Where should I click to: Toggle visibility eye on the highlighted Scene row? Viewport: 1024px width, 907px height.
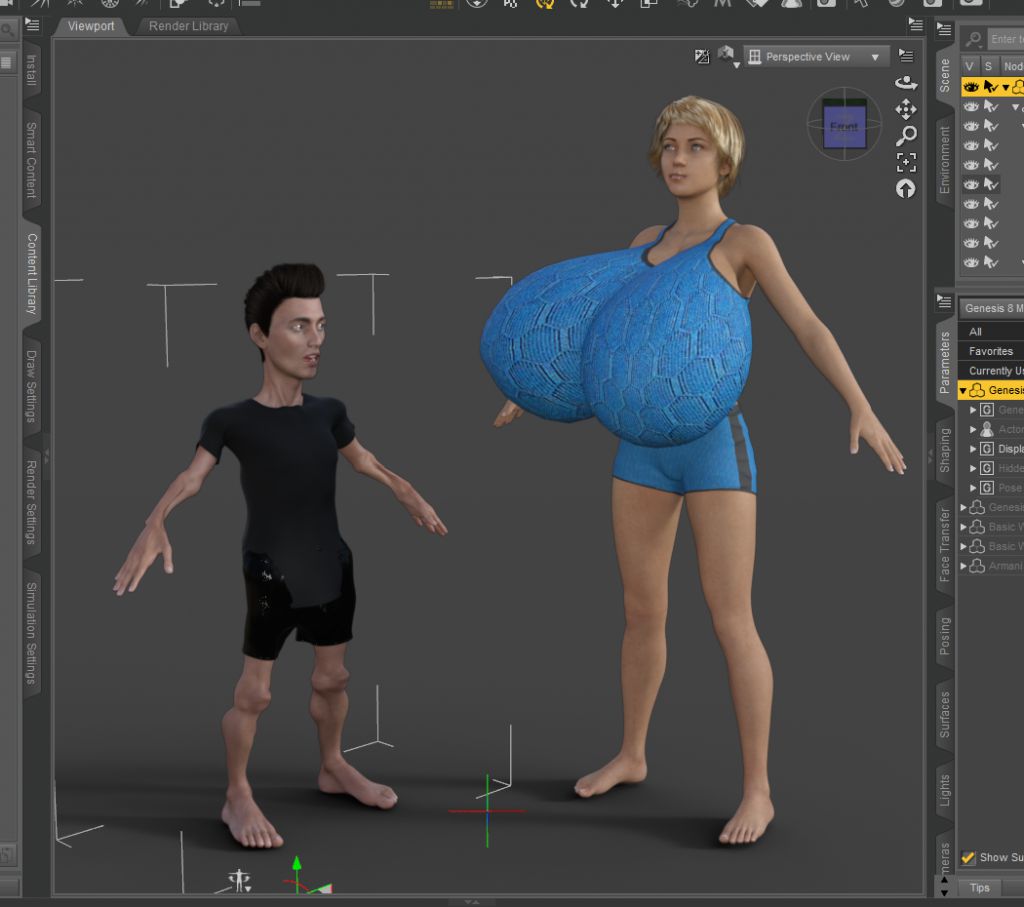[971, 87]
